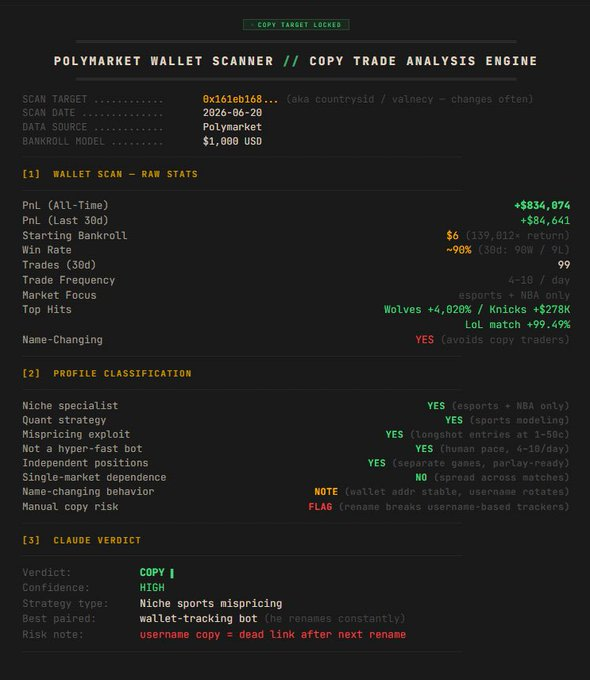Click YES next to Mispricing exploit
590x680 pixels.
pyautogui.click(x=394, y=435)
